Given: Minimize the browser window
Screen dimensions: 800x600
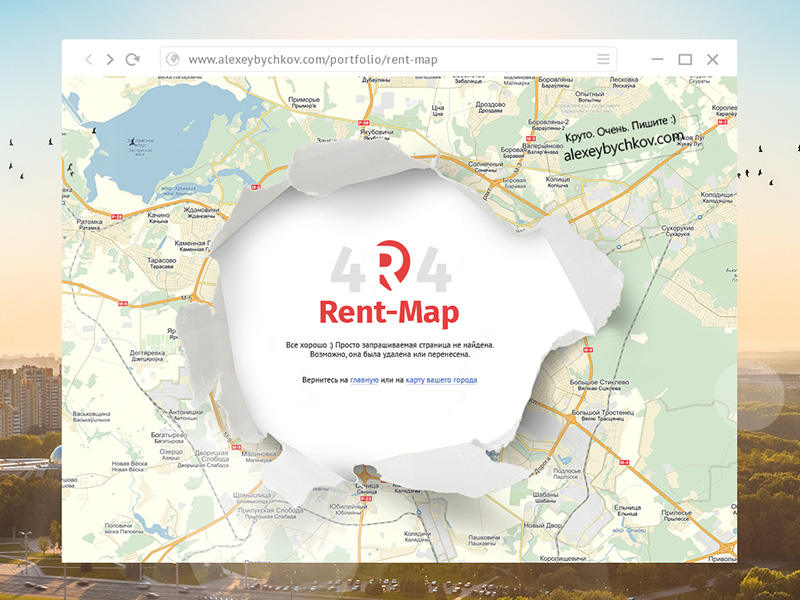Looking at the screenshot, I should point(657,59).
